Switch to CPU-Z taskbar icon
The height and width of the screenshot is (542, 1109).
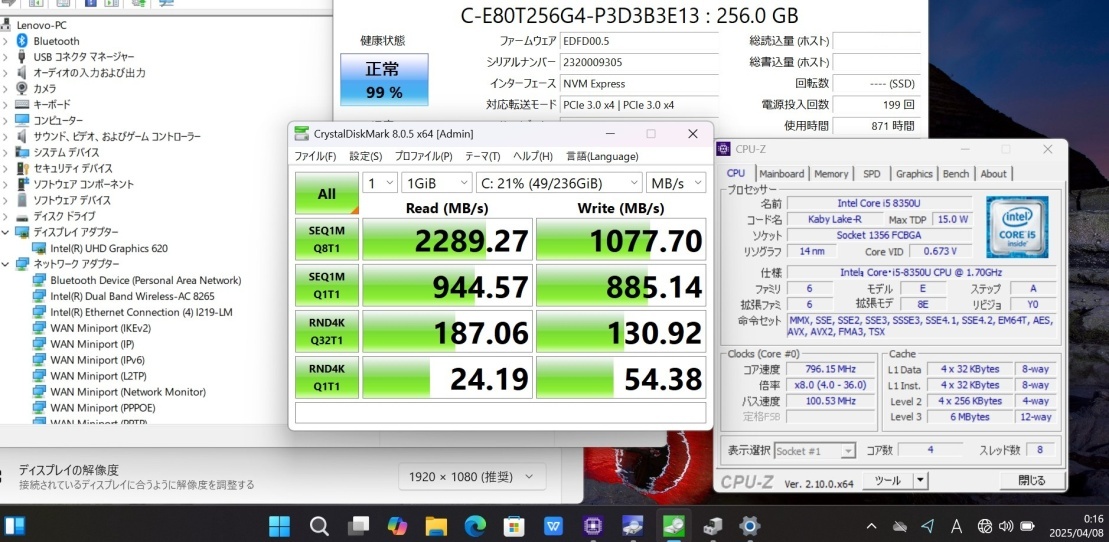tap(592, 526)
